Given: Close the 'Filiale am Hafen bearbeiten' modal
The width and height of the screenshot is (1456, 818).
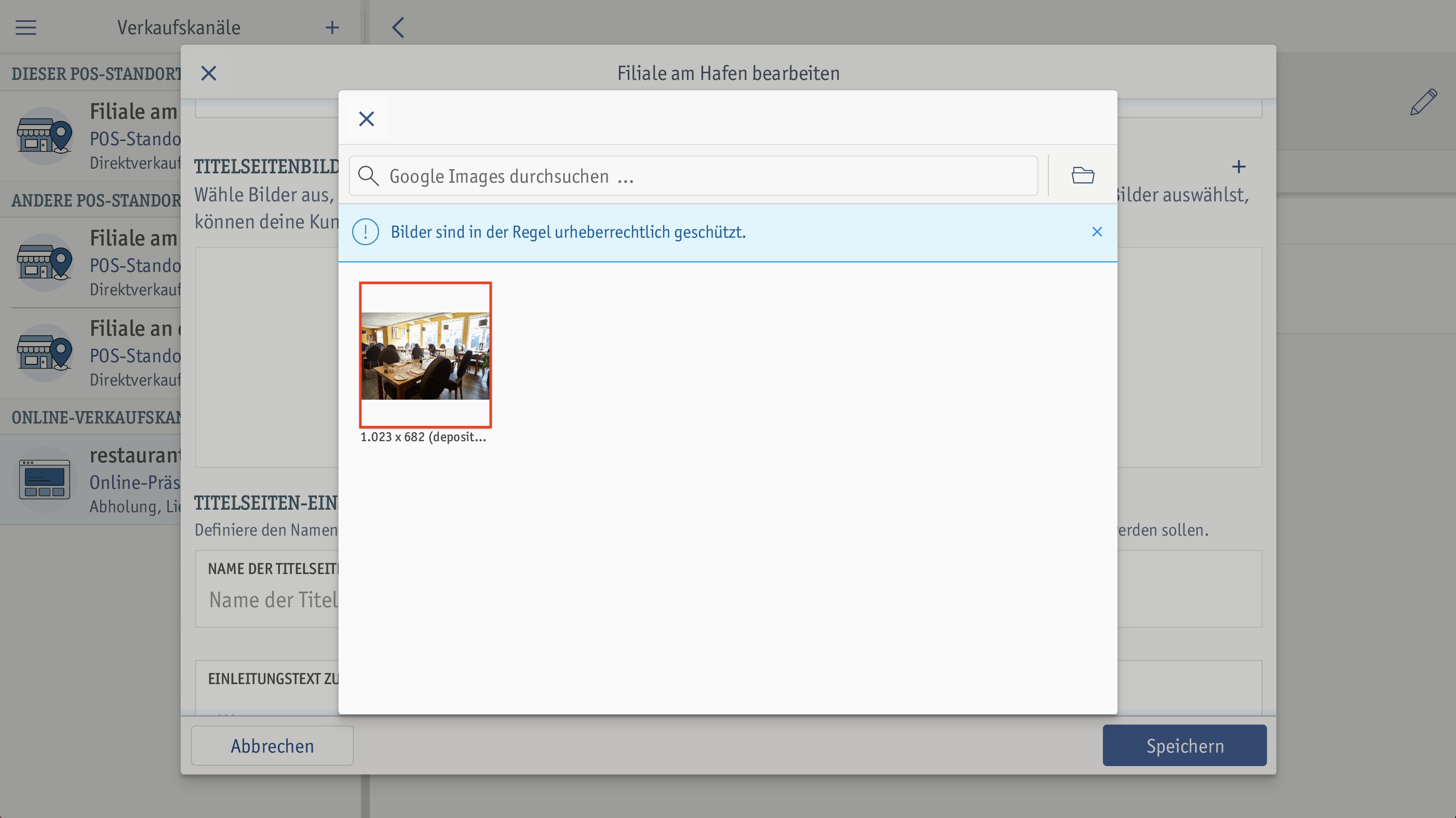Looking at the screenshot, I should point(208,72).
